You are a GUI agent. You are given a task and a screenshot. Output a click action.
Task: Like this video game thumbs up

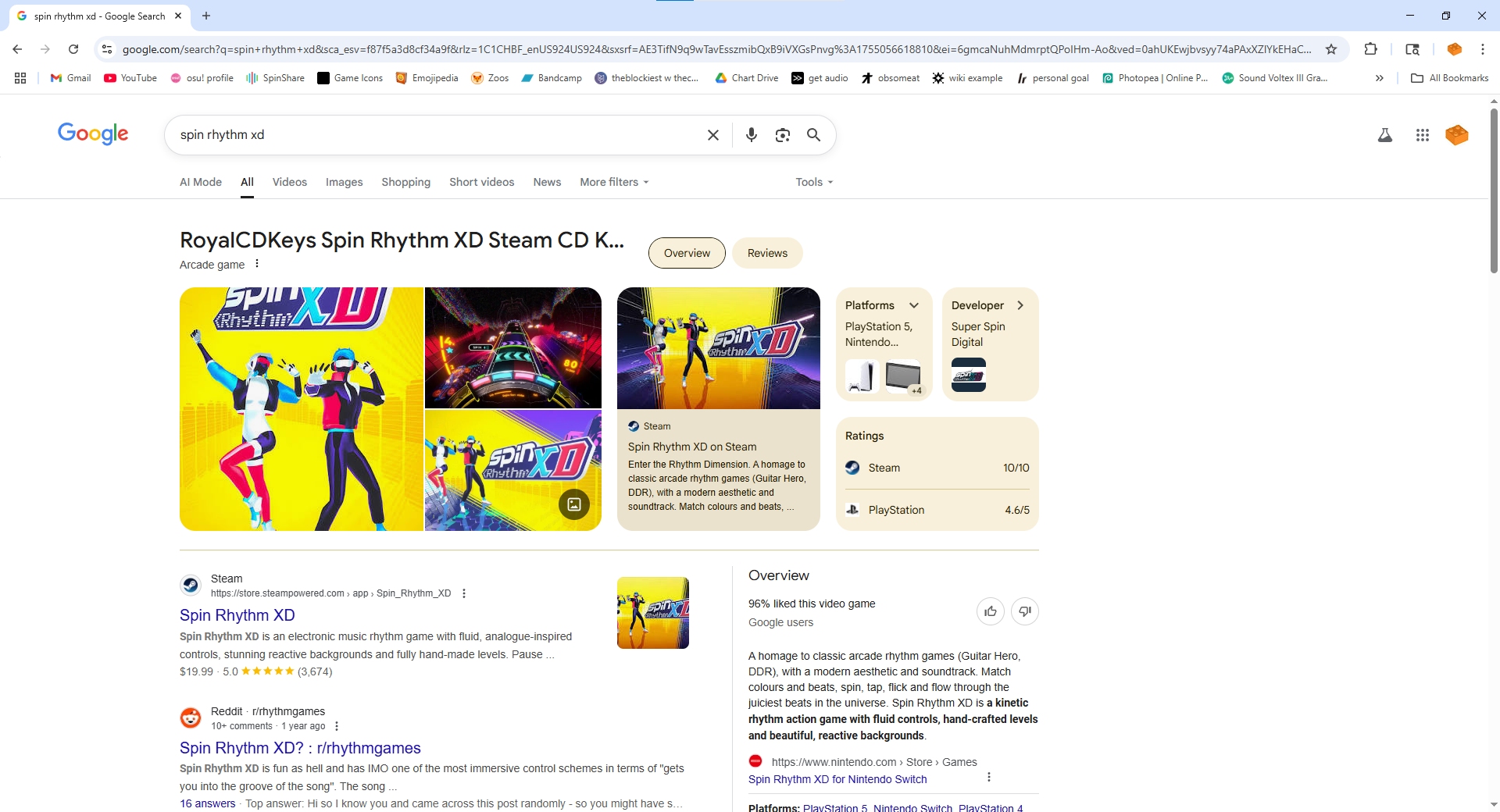click(990, 611)
